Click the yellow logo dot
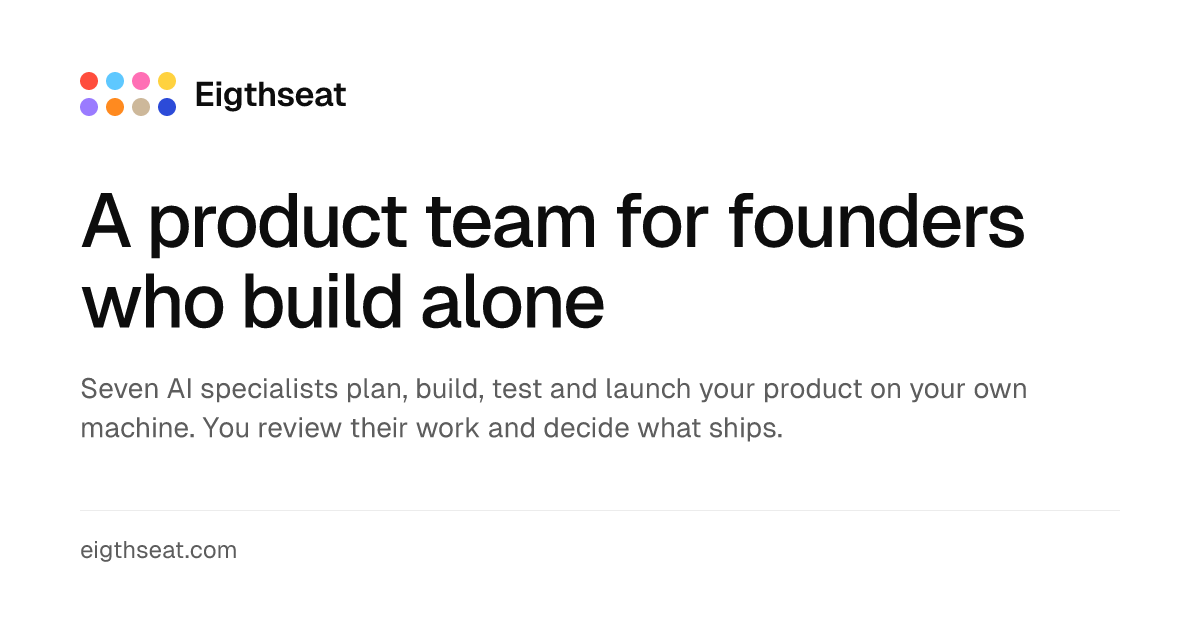 coord(167,81)
